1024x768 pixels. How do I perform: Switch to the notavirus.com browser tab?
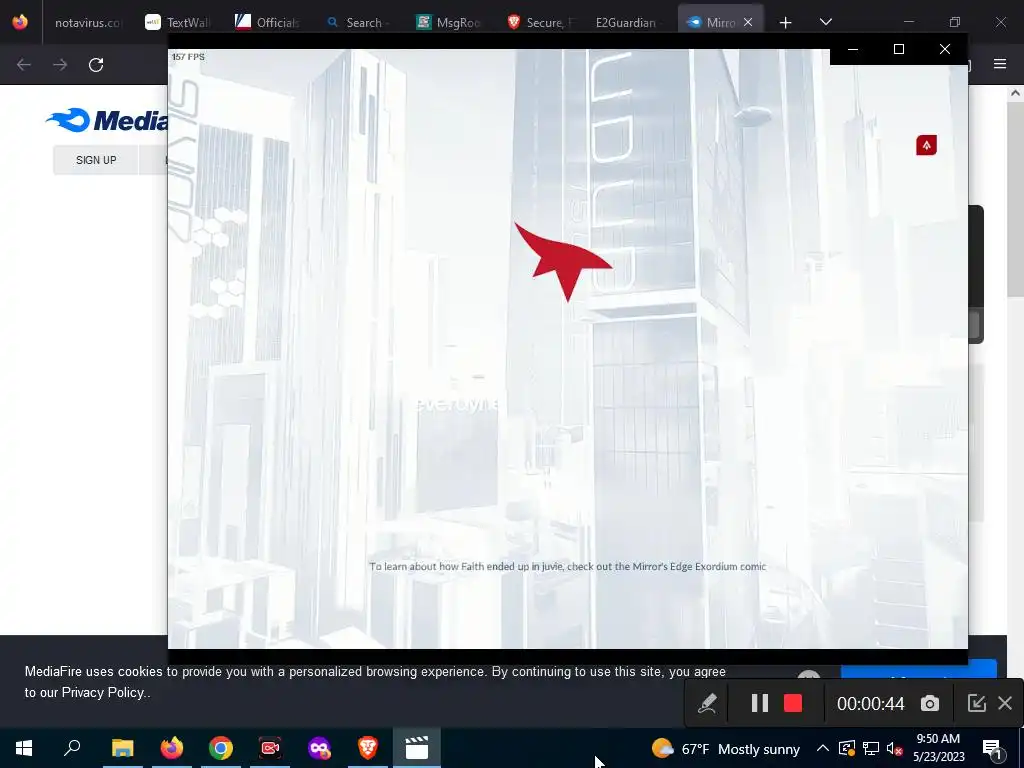click(88, 22)
